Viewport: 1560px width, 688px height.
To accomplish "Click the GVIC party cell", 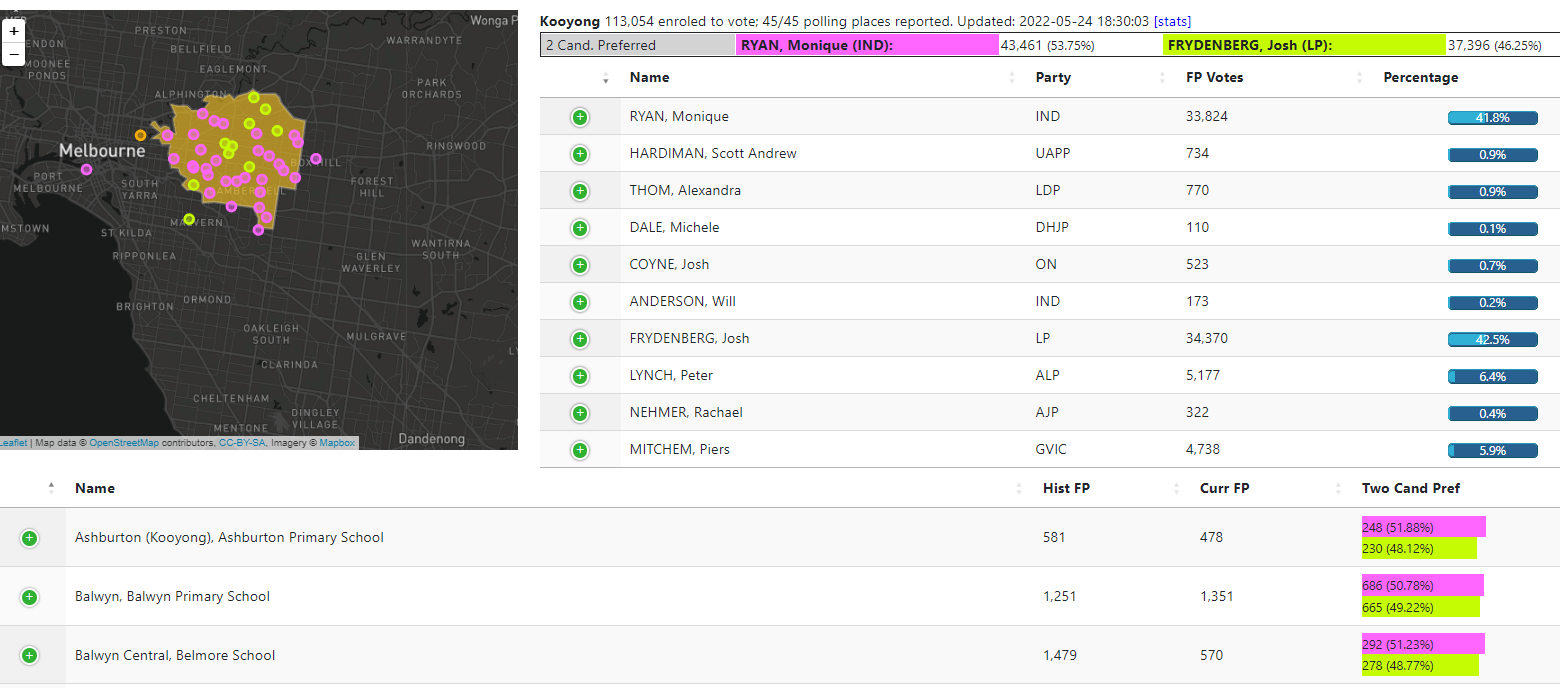I will (x=1051, y=450).
